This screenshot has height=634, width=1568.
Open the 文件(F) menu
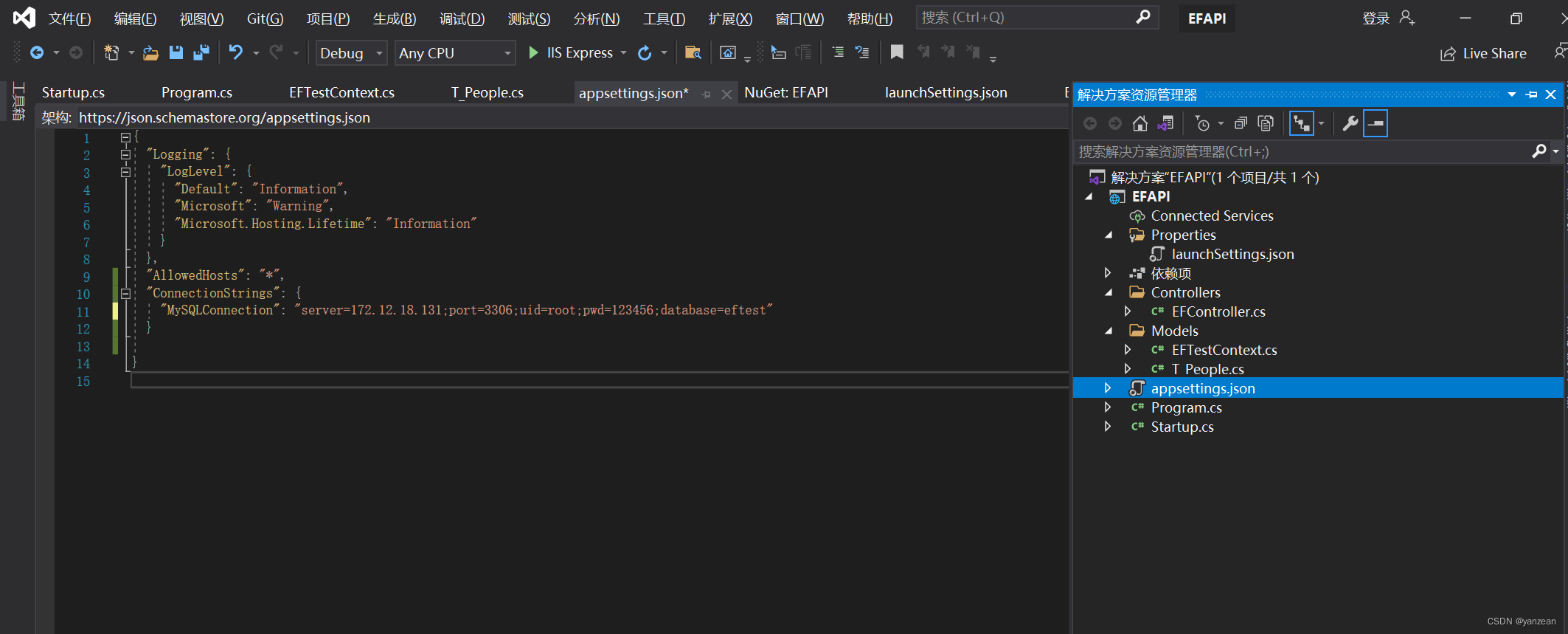point(70,18)
